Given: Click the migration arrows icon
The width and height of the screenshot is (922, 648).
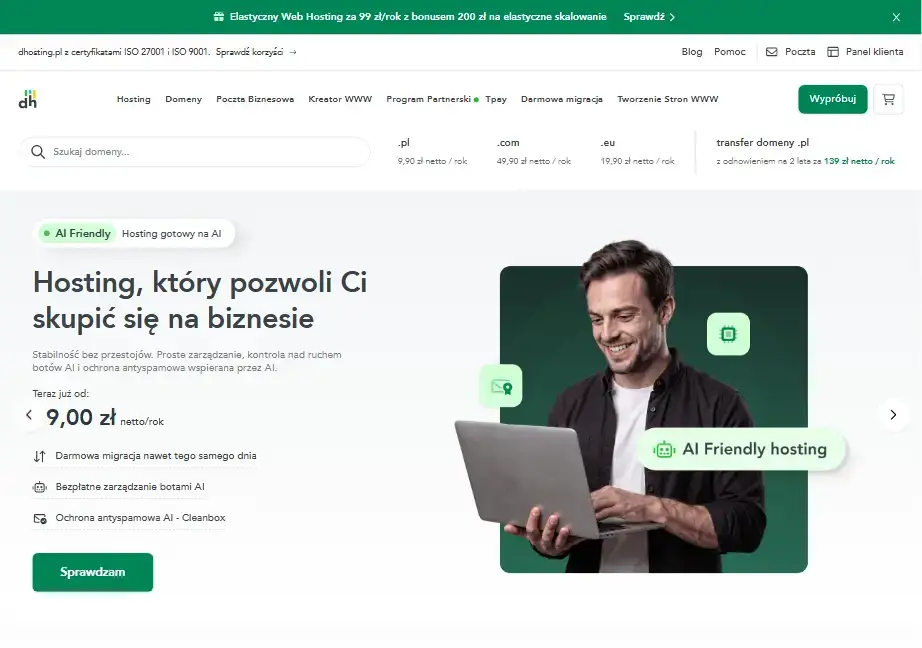Looking at the screenshot, I should tap(39, 456).
